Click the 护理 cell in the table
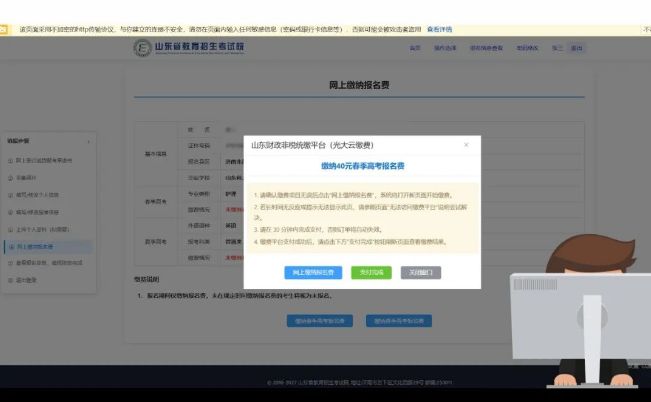The image size is (651, 402). coord(231,194)
